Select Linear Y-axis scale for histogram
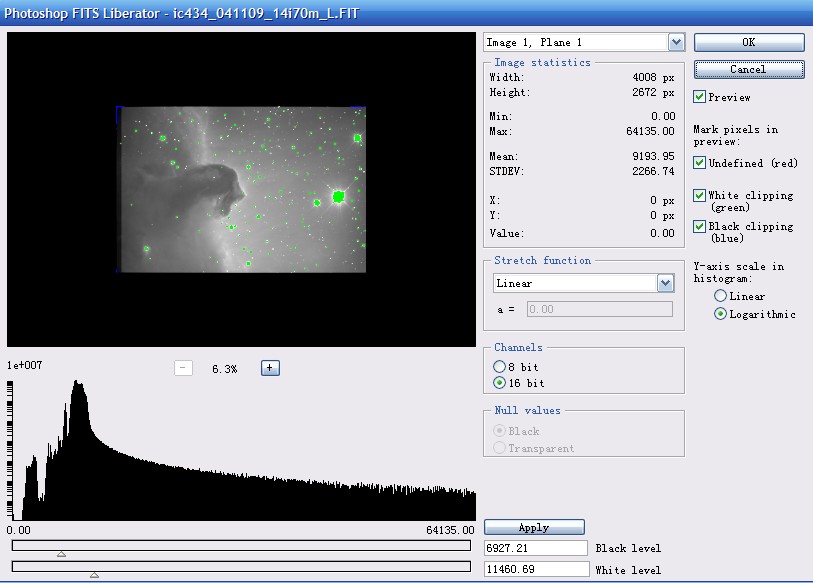The image size is (813, 583). point(720,296)
